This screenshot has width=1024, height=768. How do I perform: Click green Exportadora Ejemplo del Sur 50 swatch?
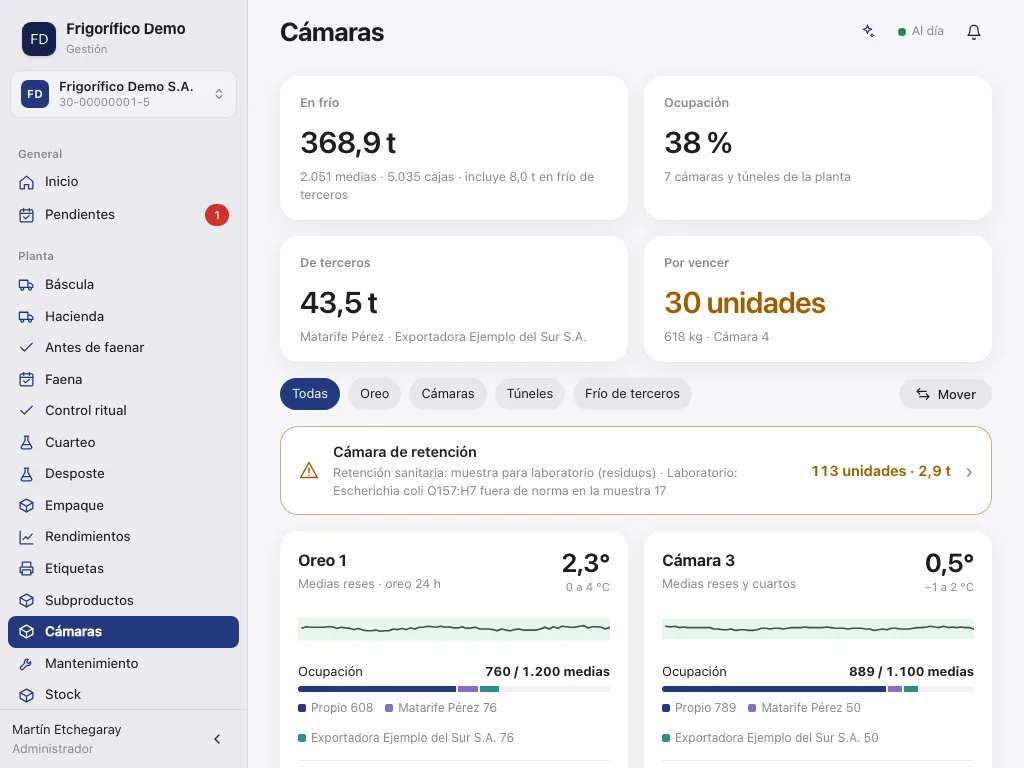point(666,738)
